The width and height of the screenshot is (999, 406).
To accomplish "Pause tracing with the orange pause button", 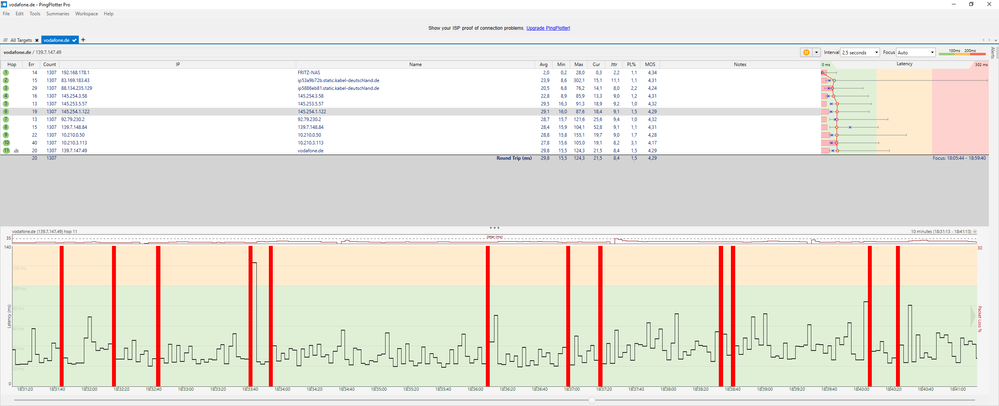I will pyautogui.click(x=806, y=52).
